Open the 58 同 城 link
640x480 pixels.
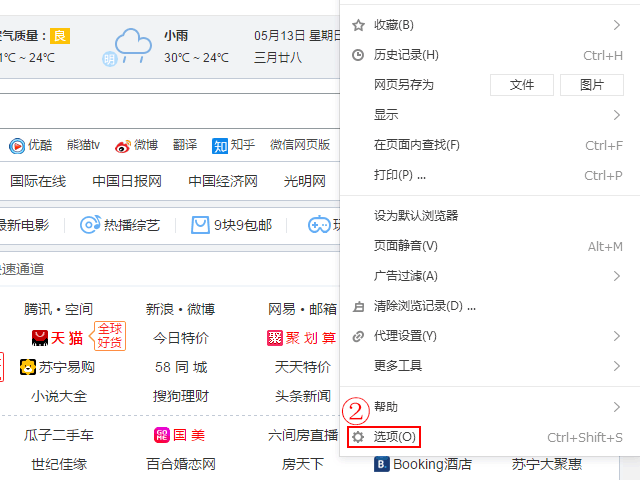[181, 367]
